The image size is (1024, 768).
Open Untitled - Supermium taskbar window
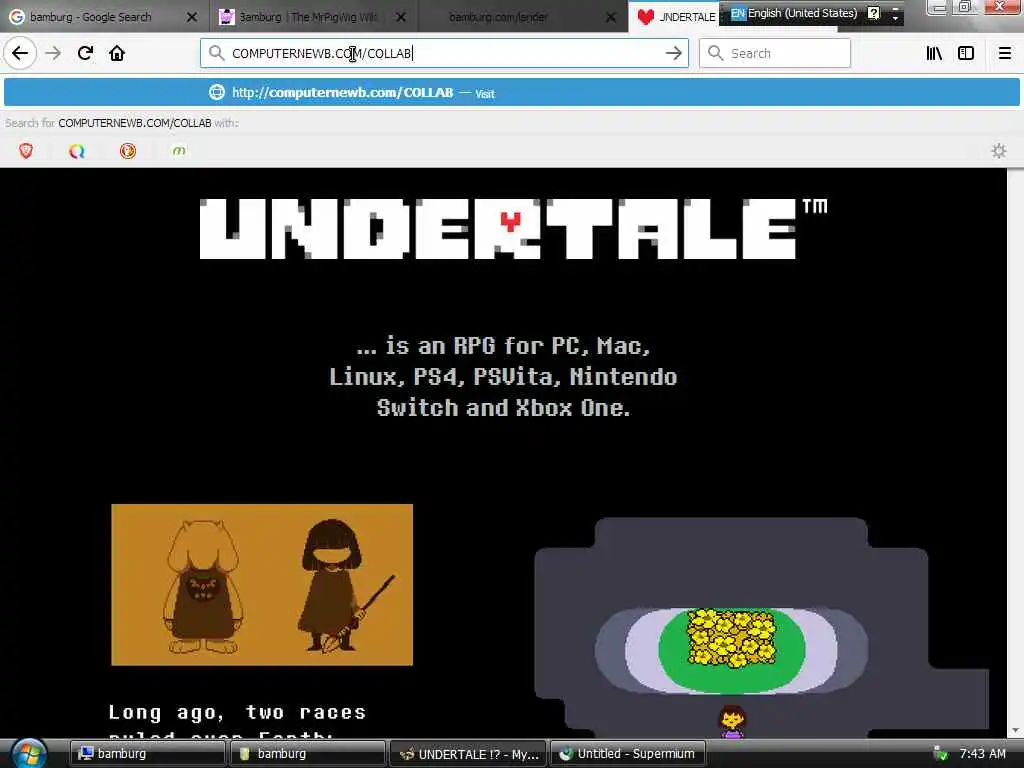628,754
